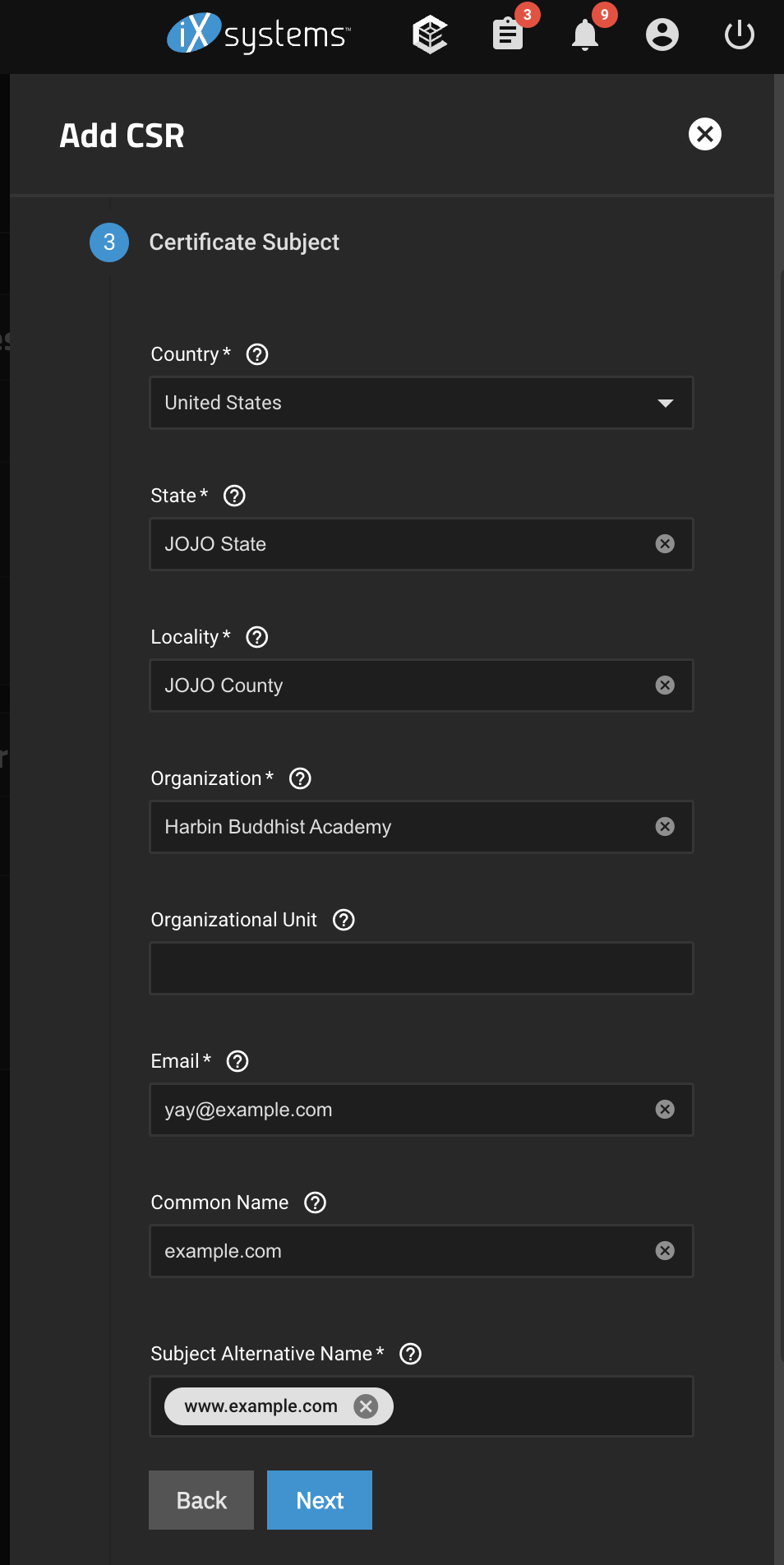Click the Next button

[x=320, y=1500]
